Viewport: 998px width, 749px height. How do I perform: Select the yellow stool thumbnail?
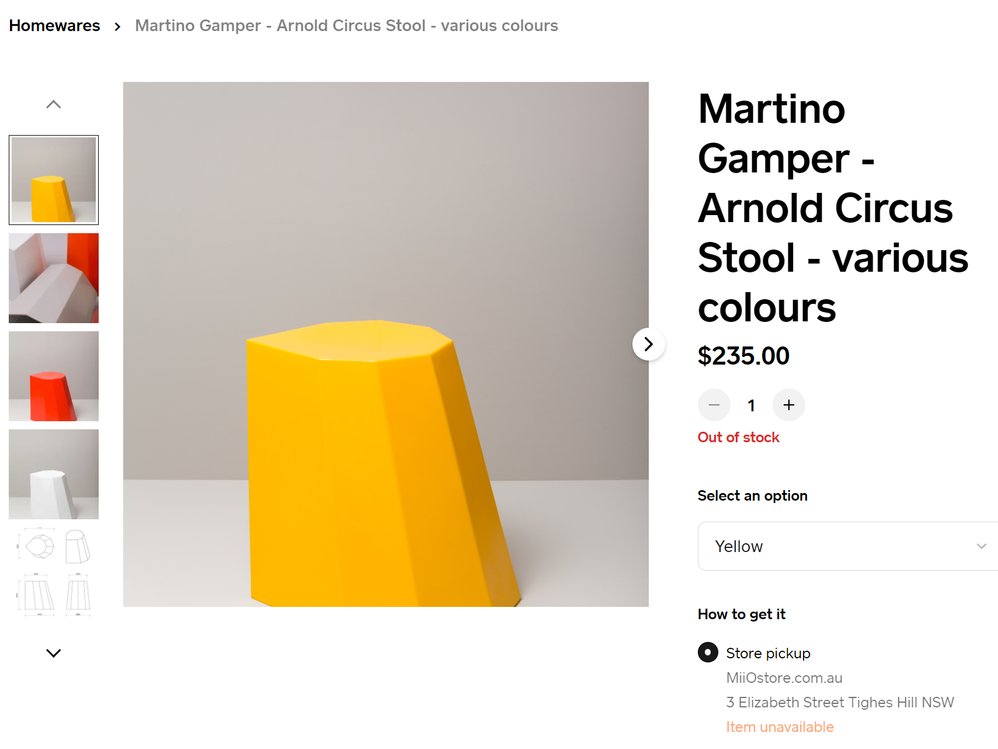pos(53,180)
